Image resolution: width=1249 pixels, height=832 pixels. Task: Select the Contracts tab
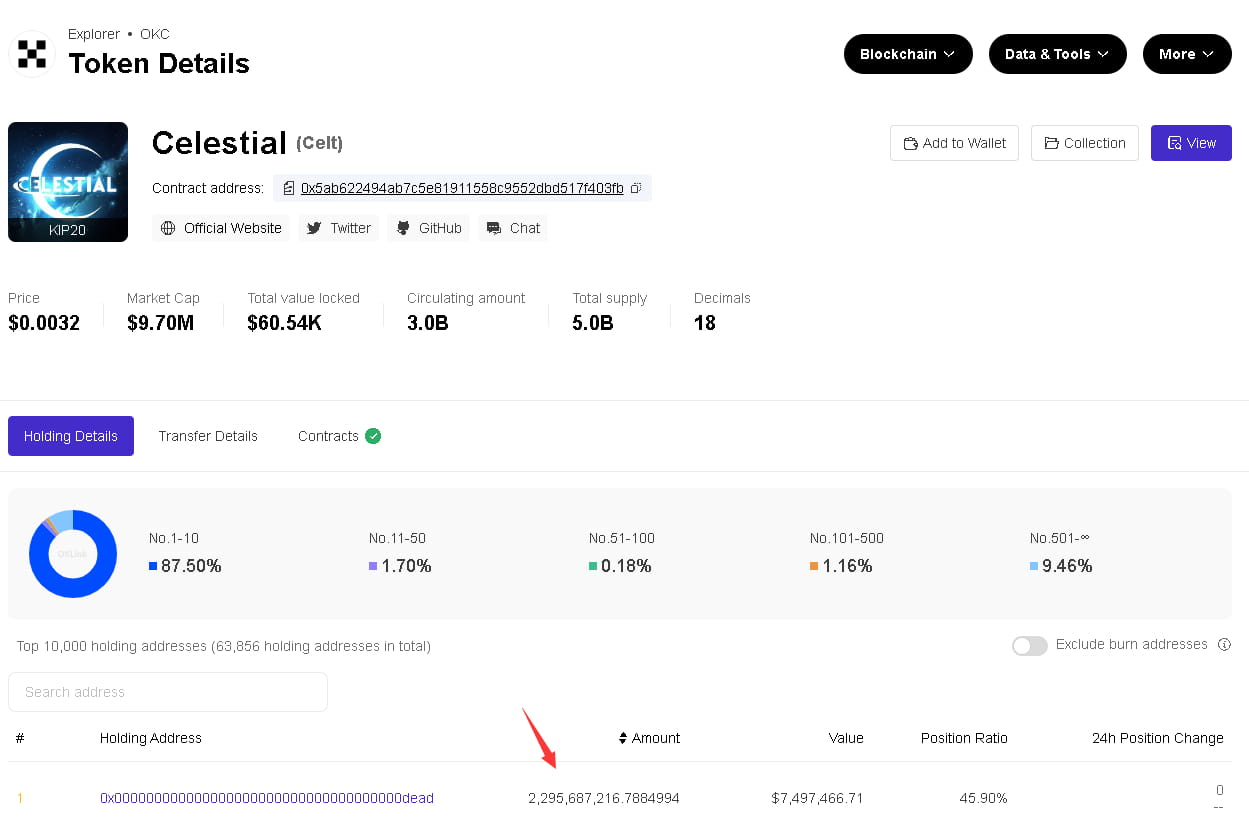(x=328, y=436)
